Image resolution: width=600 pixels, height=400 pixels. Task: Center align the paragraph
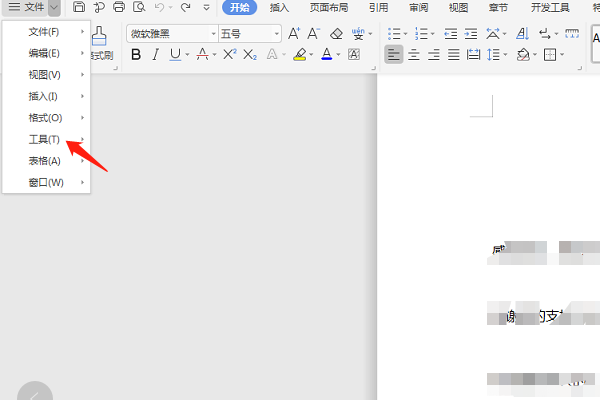click(414, 55)
